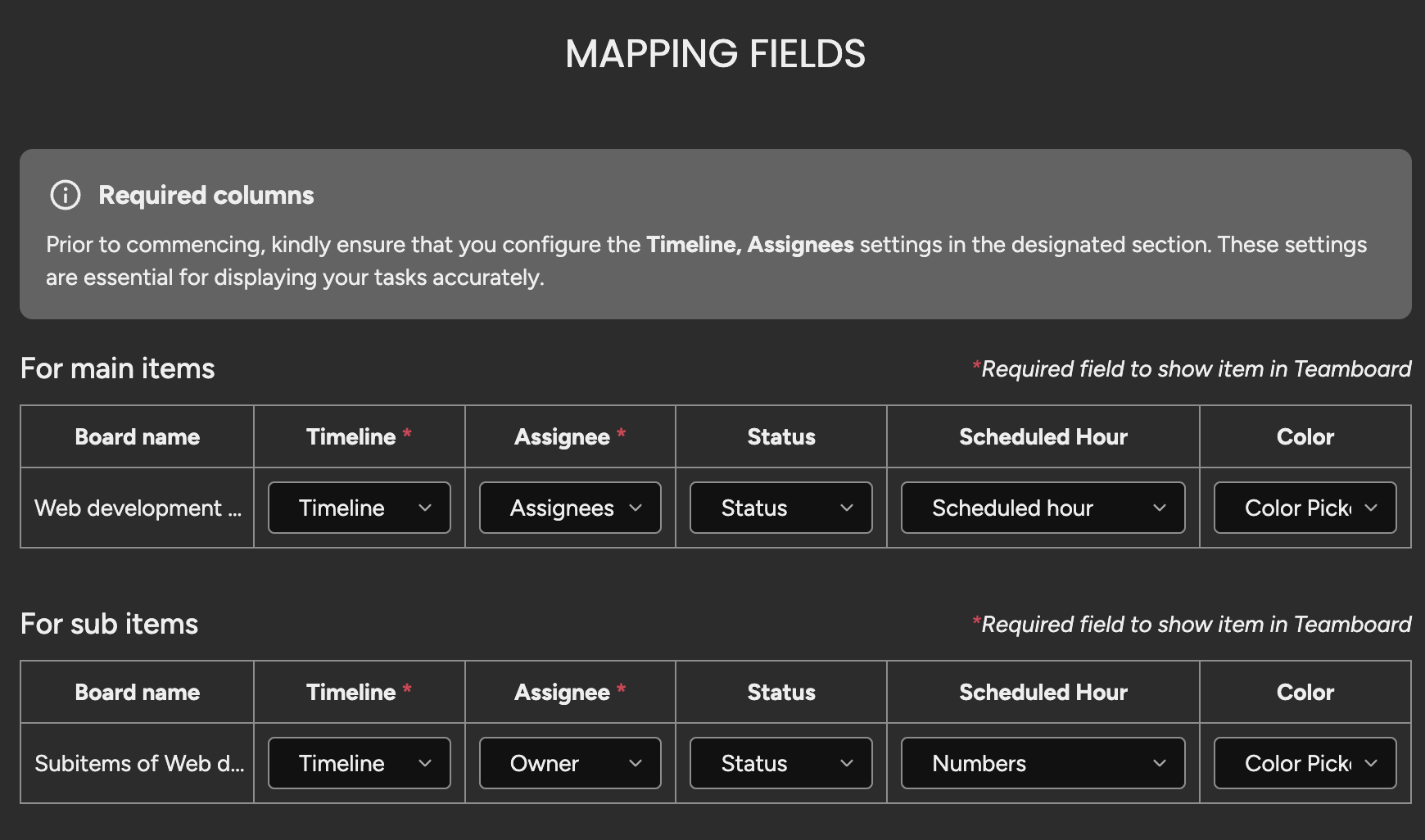Open sub items Status dropdown
1425x840 pixels.
coord(781,763)
